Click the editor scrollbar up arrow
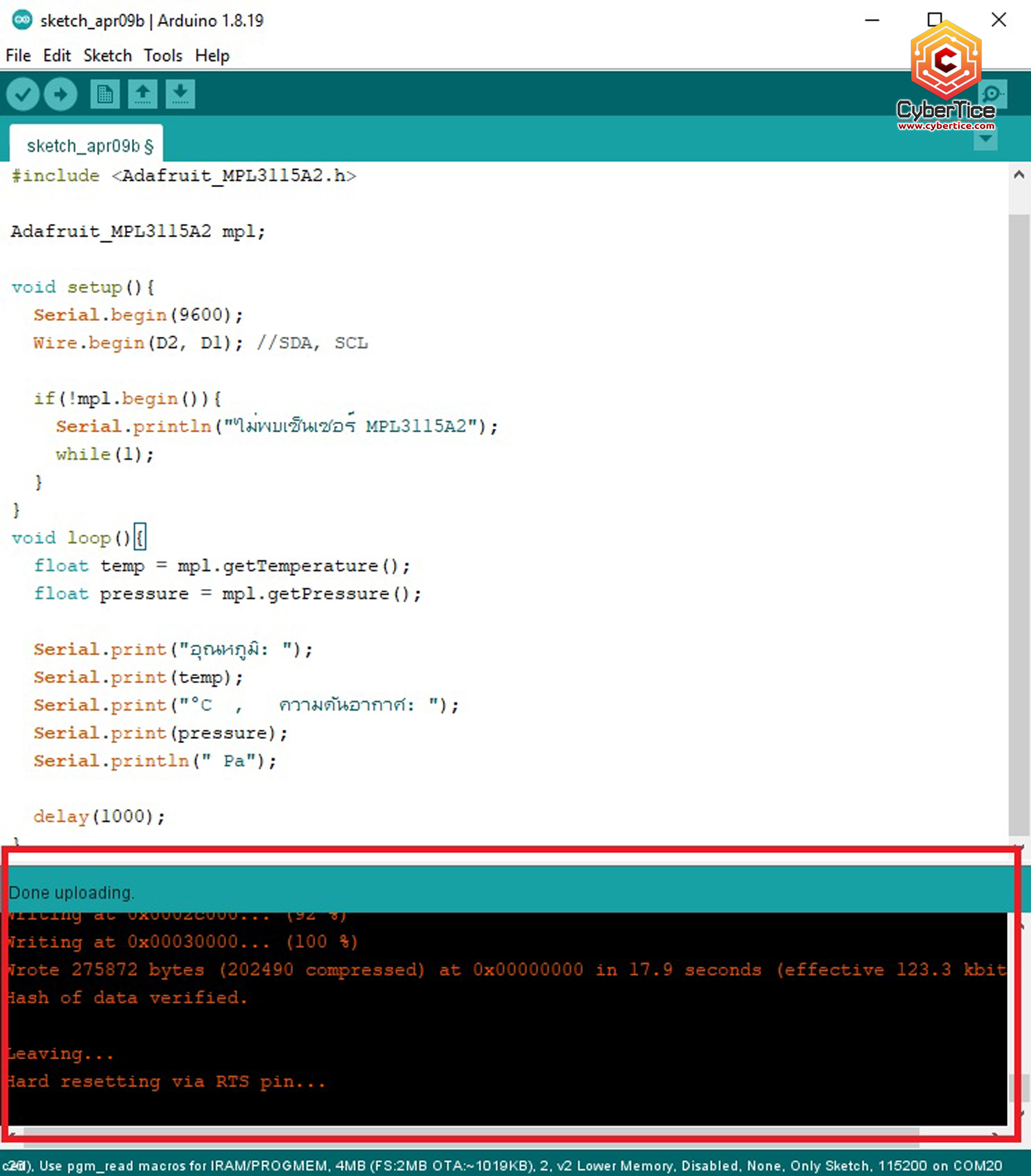The image size is (1031, 1176). click(1019, 175)
